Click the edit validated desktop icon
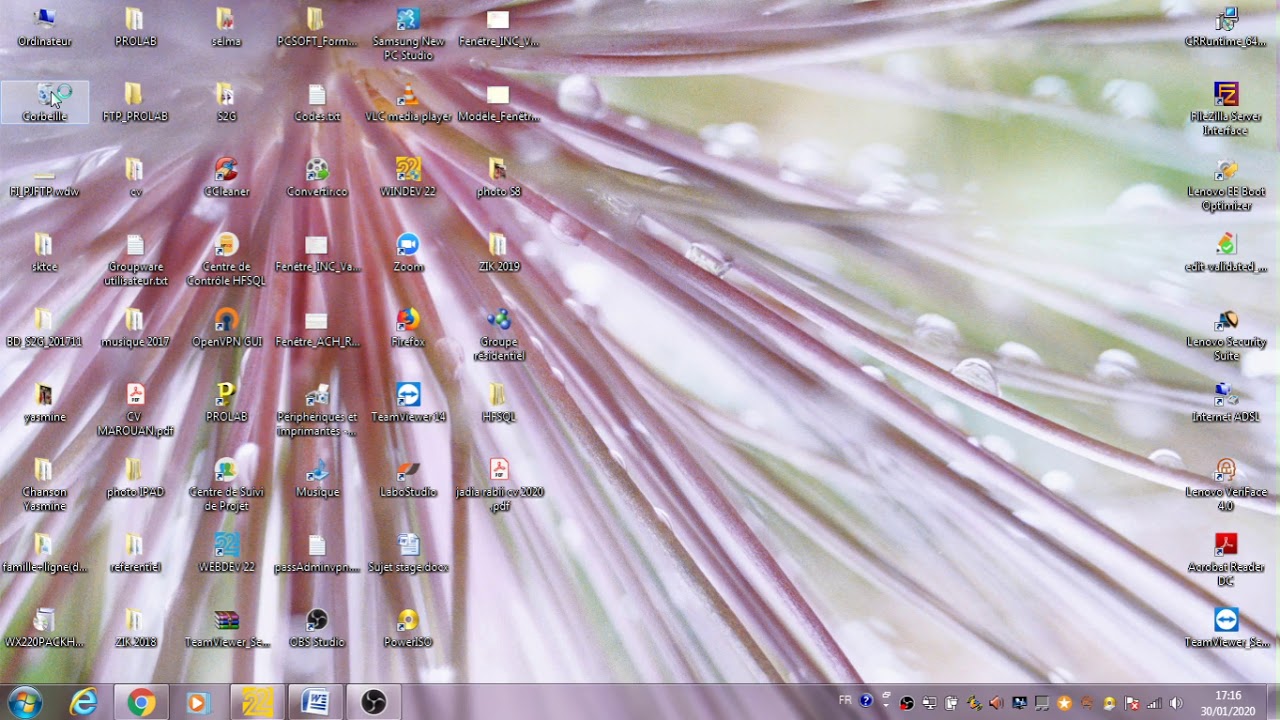Image resolution: width=1280 pixels, height=720 pixels. 1226,252
